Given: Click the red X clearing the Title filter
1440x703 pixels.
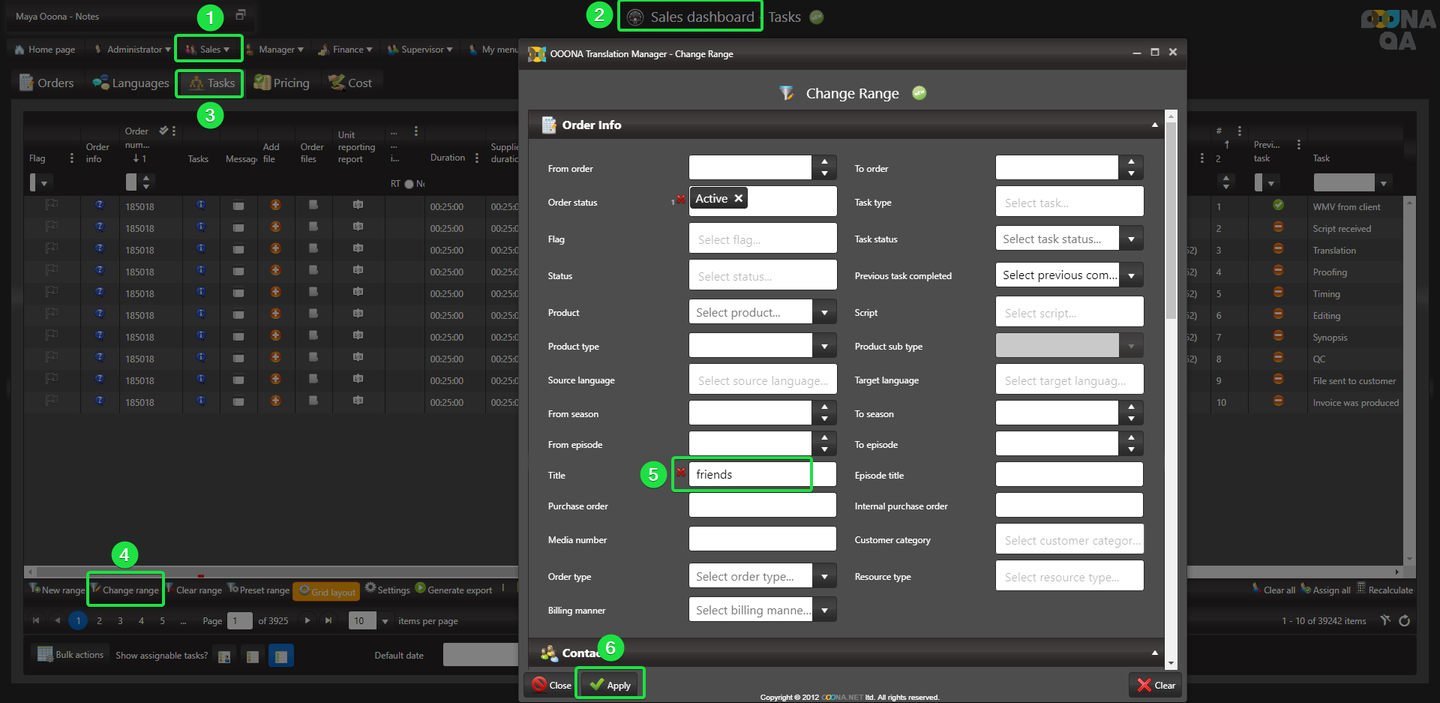Looking at the screenshot, I should [x=681, y=472].
